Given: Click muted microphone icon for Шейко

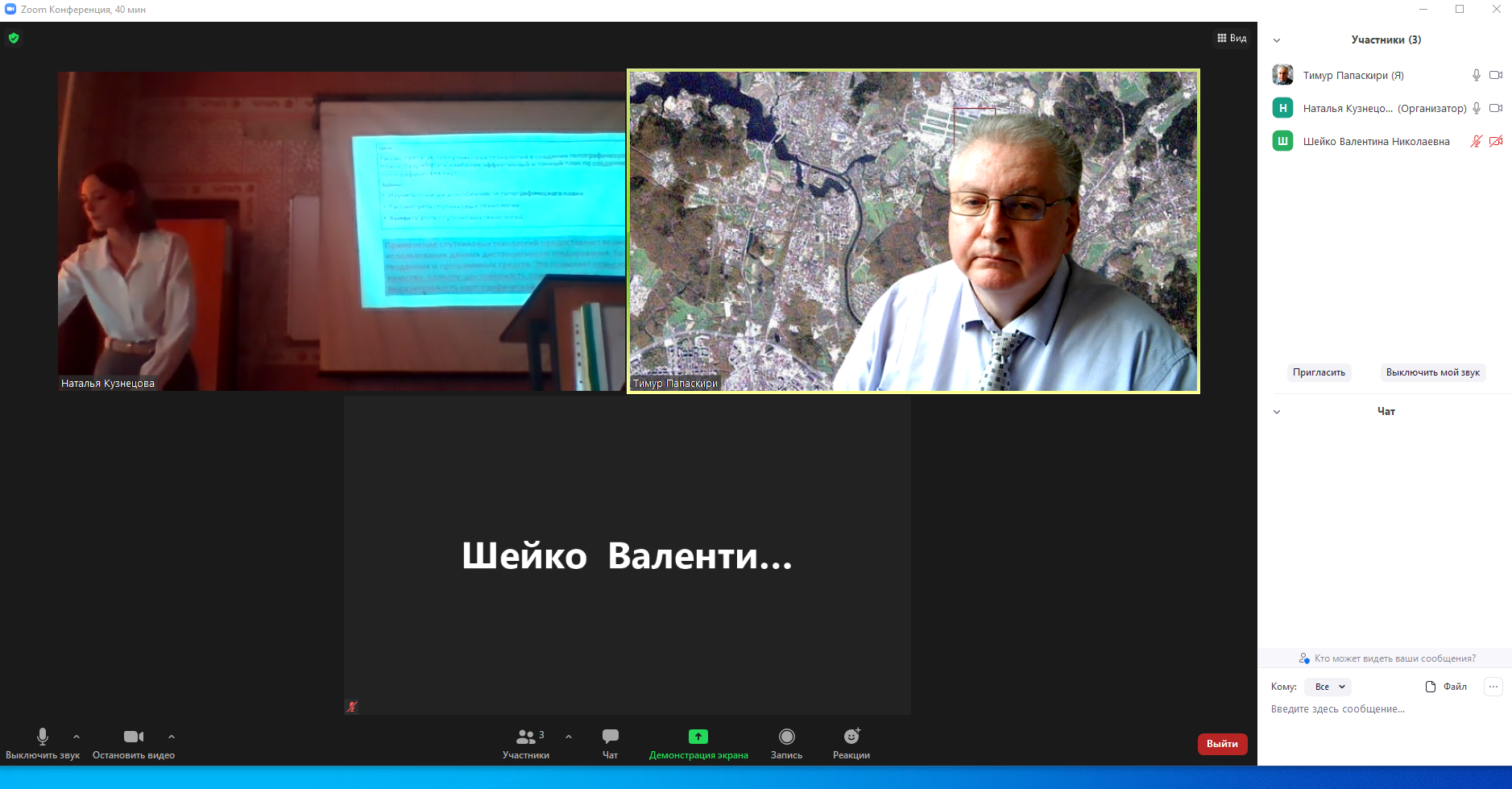Looking at the screenshot, I should coord(1477,141).
